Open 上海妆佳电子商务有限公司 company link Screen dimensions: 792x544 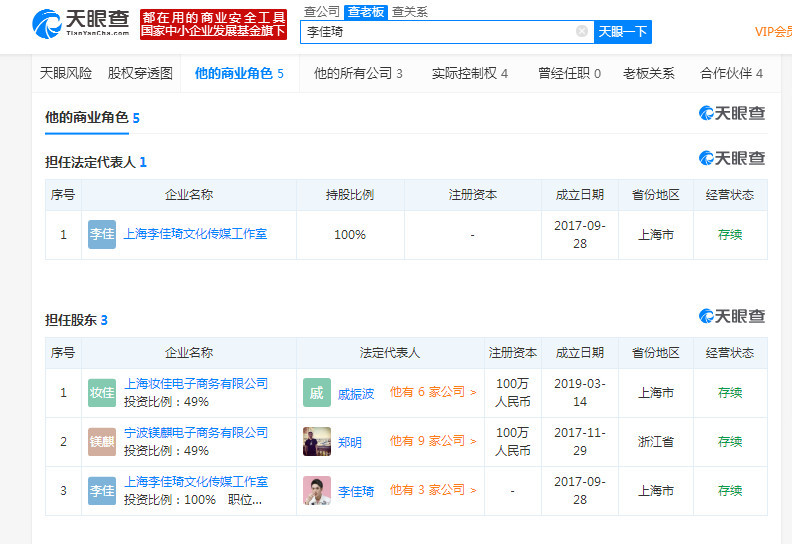pos(196,384)
